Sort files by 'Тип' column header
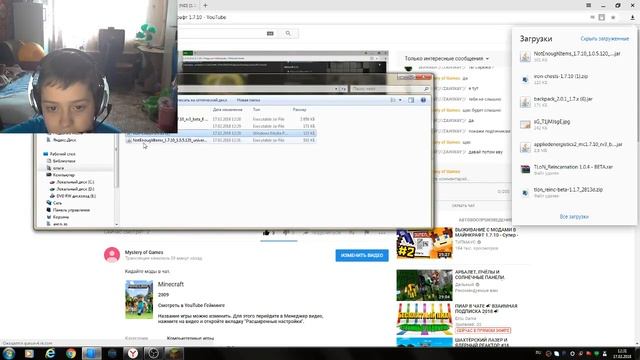Viewport: 640px width, 360px height. click(256, 110)
